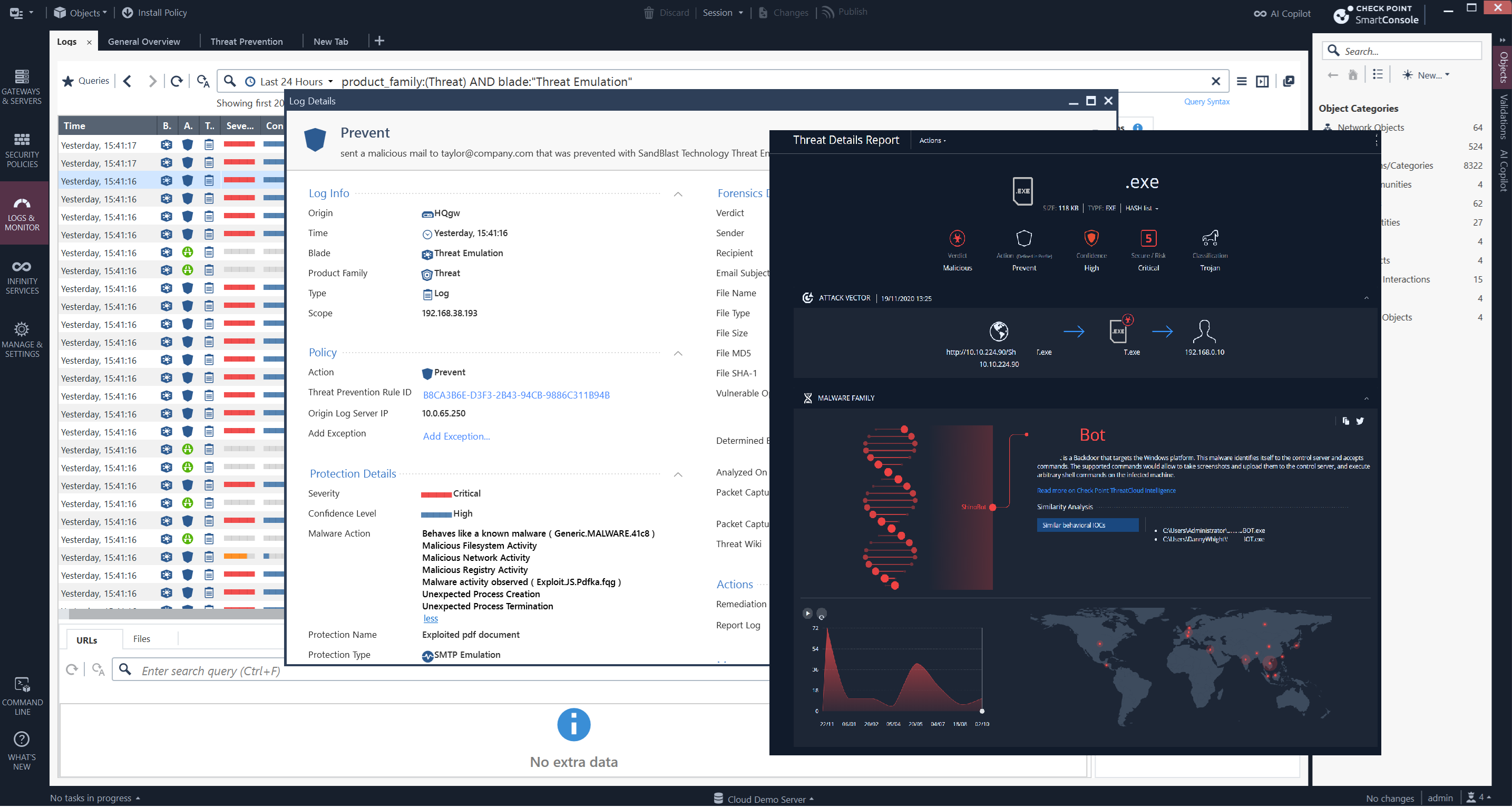Click the Add Exception... link
This screenshot has height=807, width=1512.
(x=456, y=436)
